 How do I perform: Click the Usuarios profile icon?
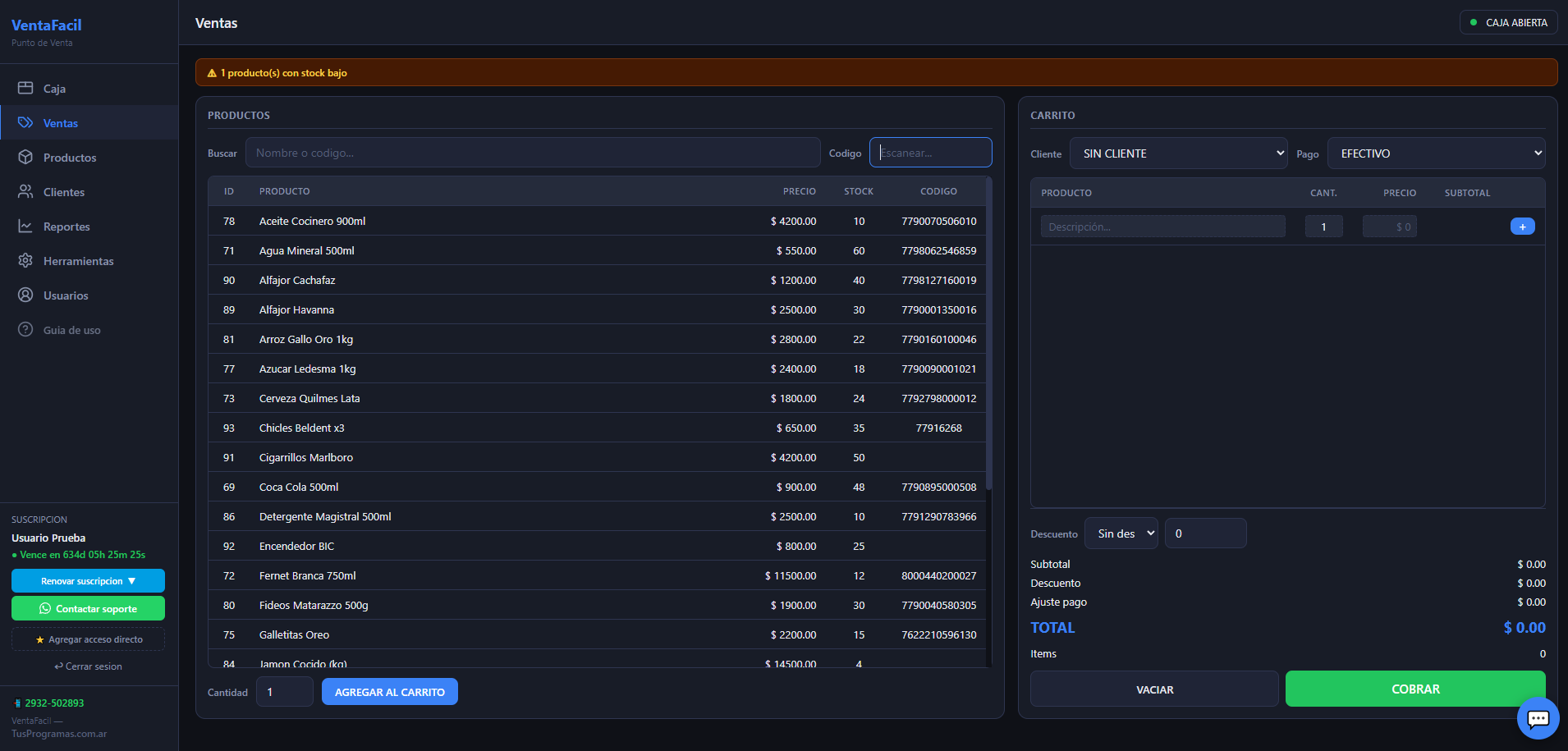(x=25, y=295)
